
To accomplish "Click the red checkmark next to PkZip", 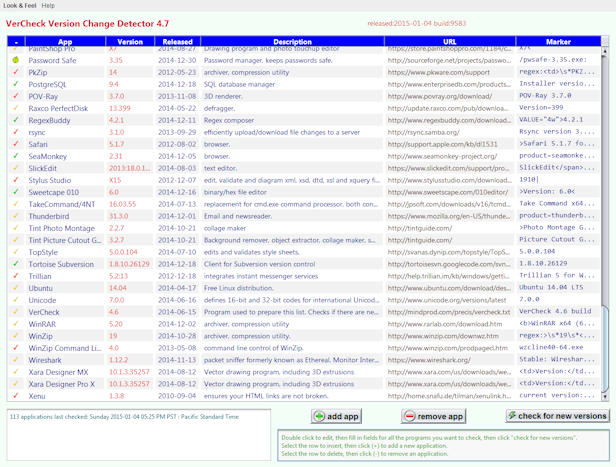I will click(16, 72).
